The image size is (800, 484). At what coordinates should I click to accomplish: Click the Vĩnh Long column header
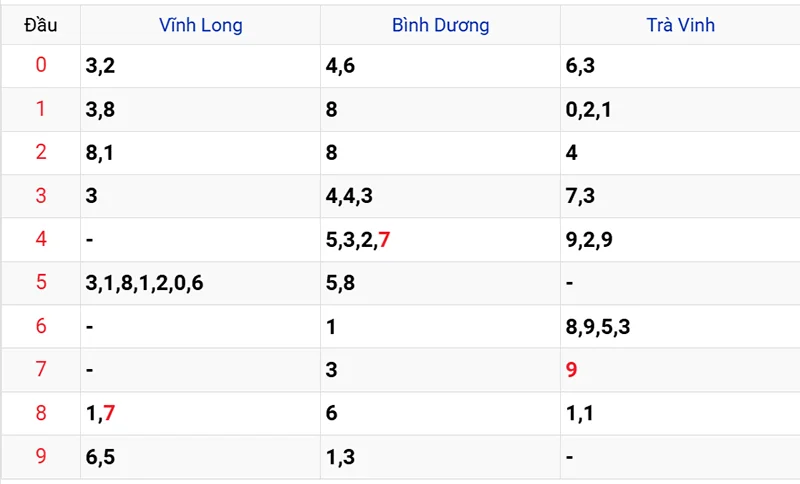[x=200, y=25]
